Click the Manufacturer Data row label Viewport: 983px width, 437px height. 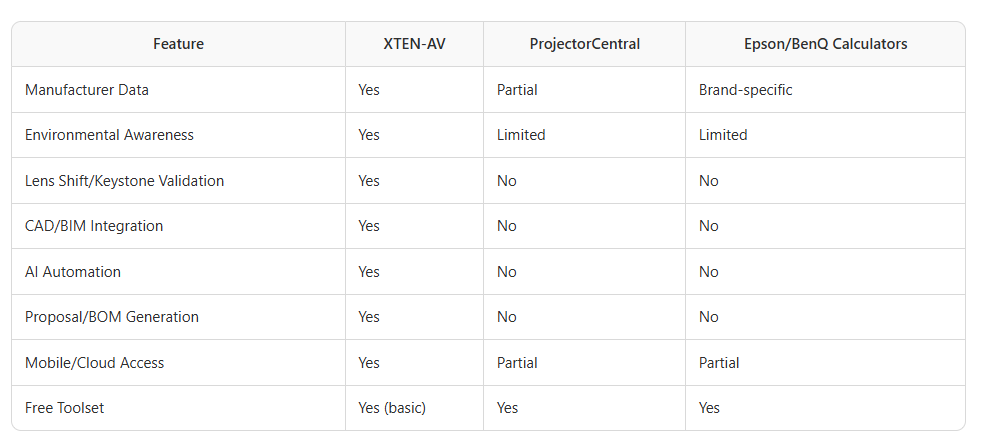pyautogui.click(x=87, y=90)
